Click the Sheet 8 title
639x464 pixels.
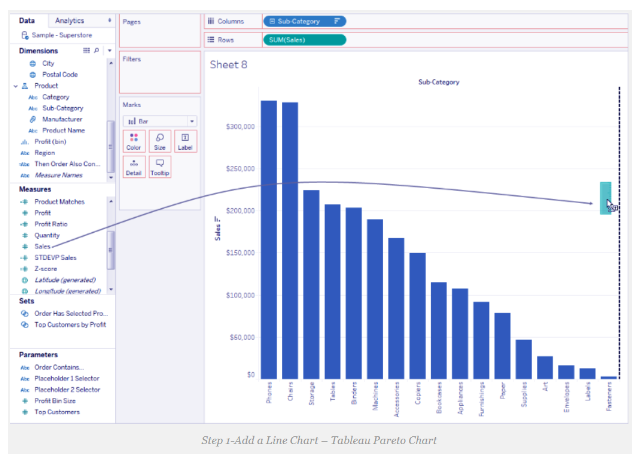[228, 65]
